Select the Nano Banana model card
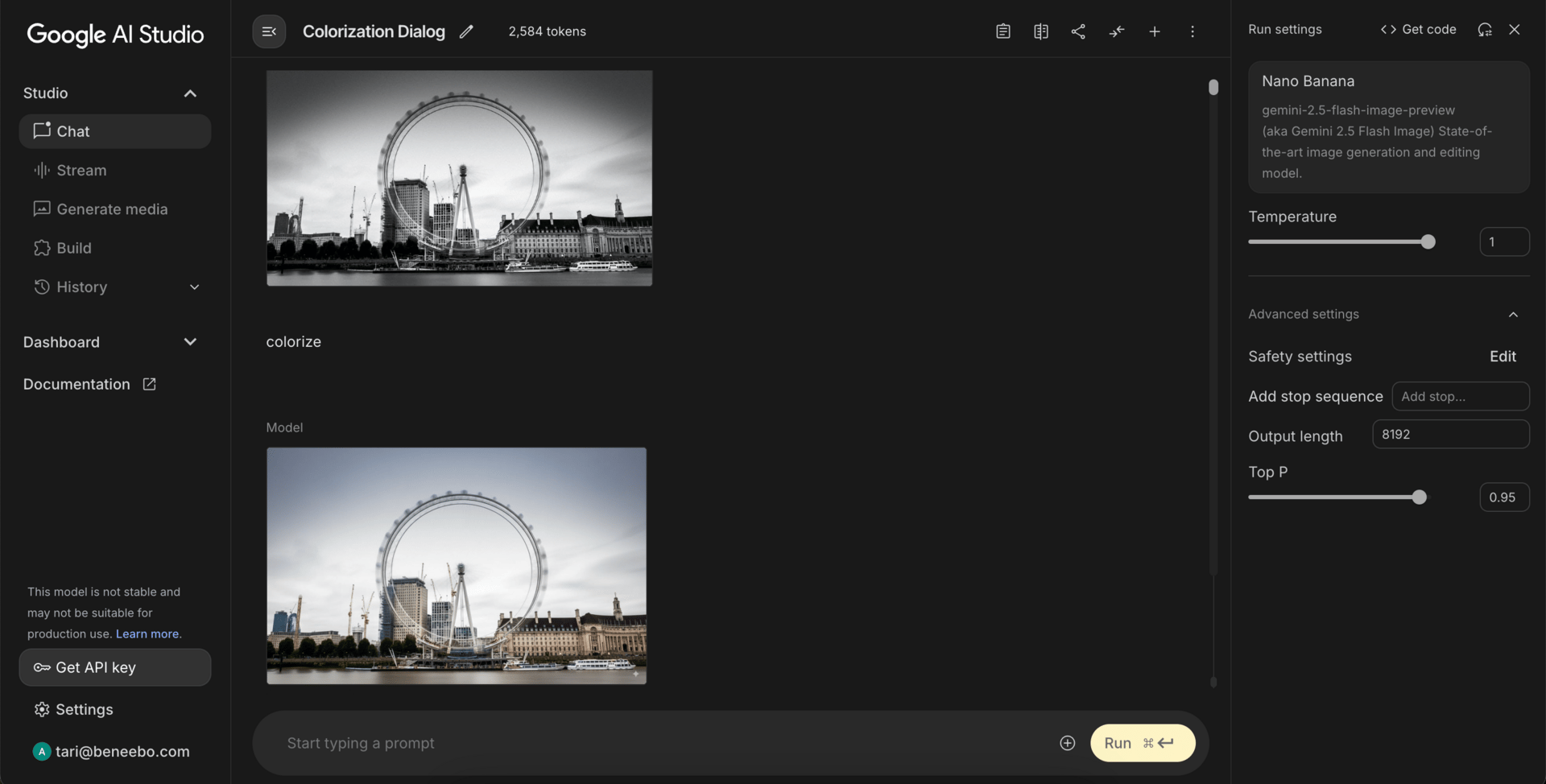The width and height of the screenshot is (1546, 784). pos(1388,127)
